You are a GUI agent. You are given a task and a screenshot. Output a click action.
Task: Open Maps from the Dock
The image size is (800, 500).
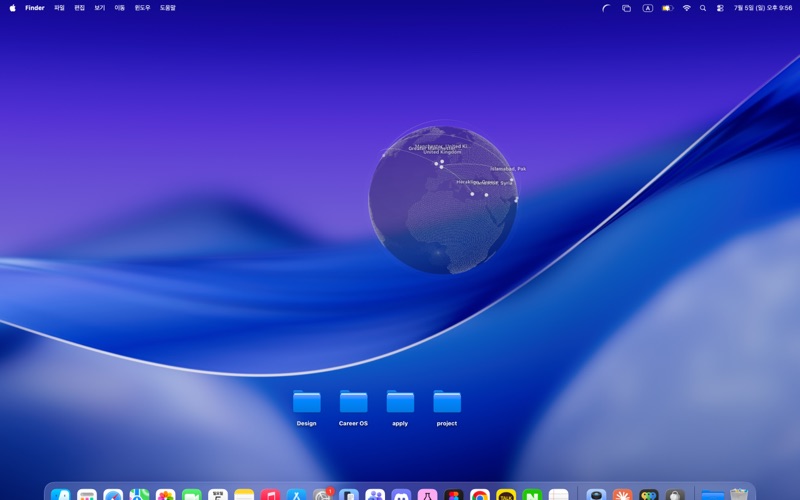tap(139, 495)
